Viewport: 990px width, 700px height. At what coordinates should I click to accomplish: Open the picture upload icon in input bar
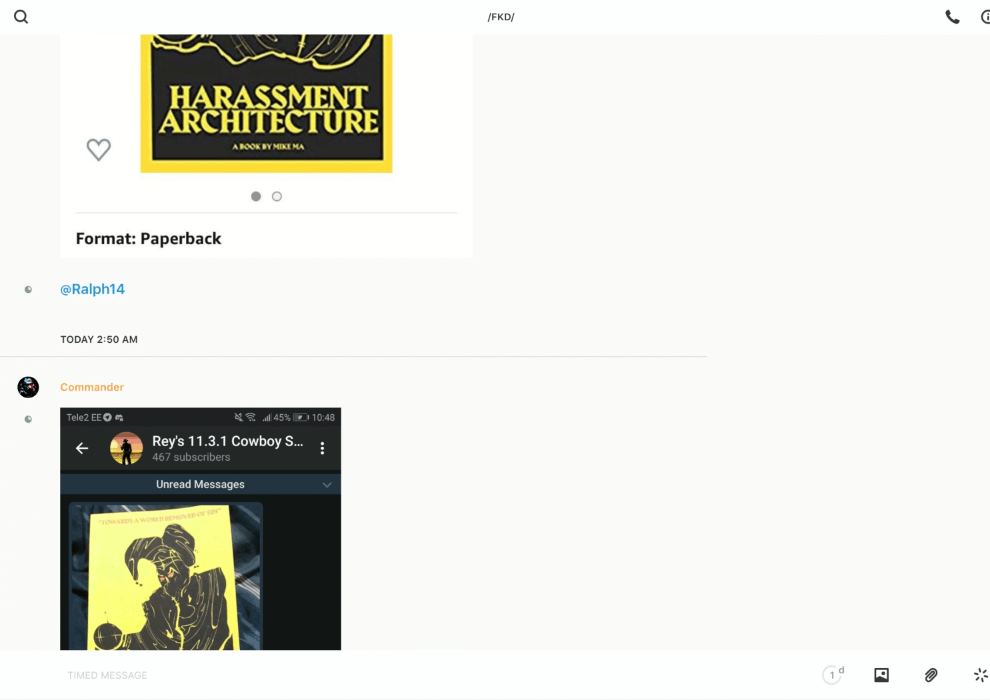pyautogui.click(x=881, y=675)
